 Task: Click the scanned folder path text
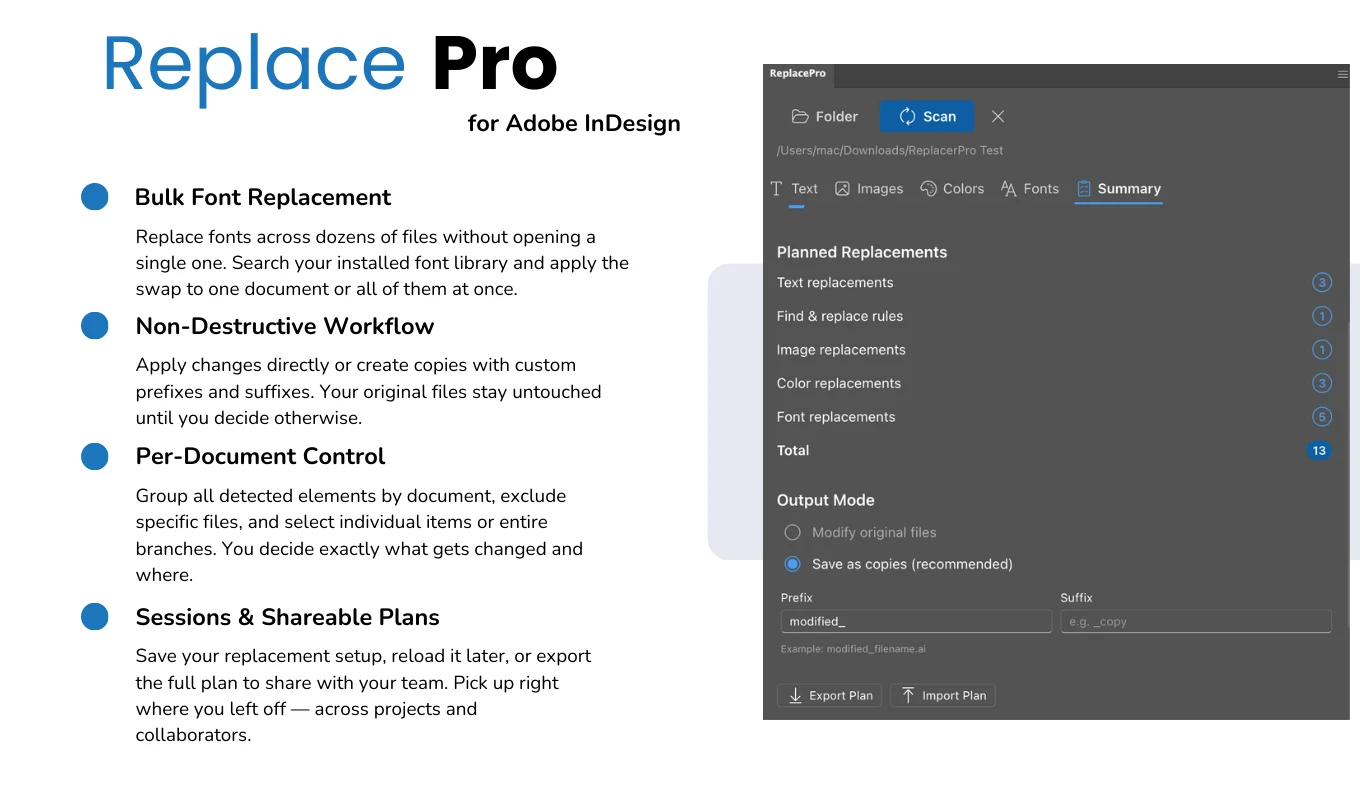click(x=890, y=150)
